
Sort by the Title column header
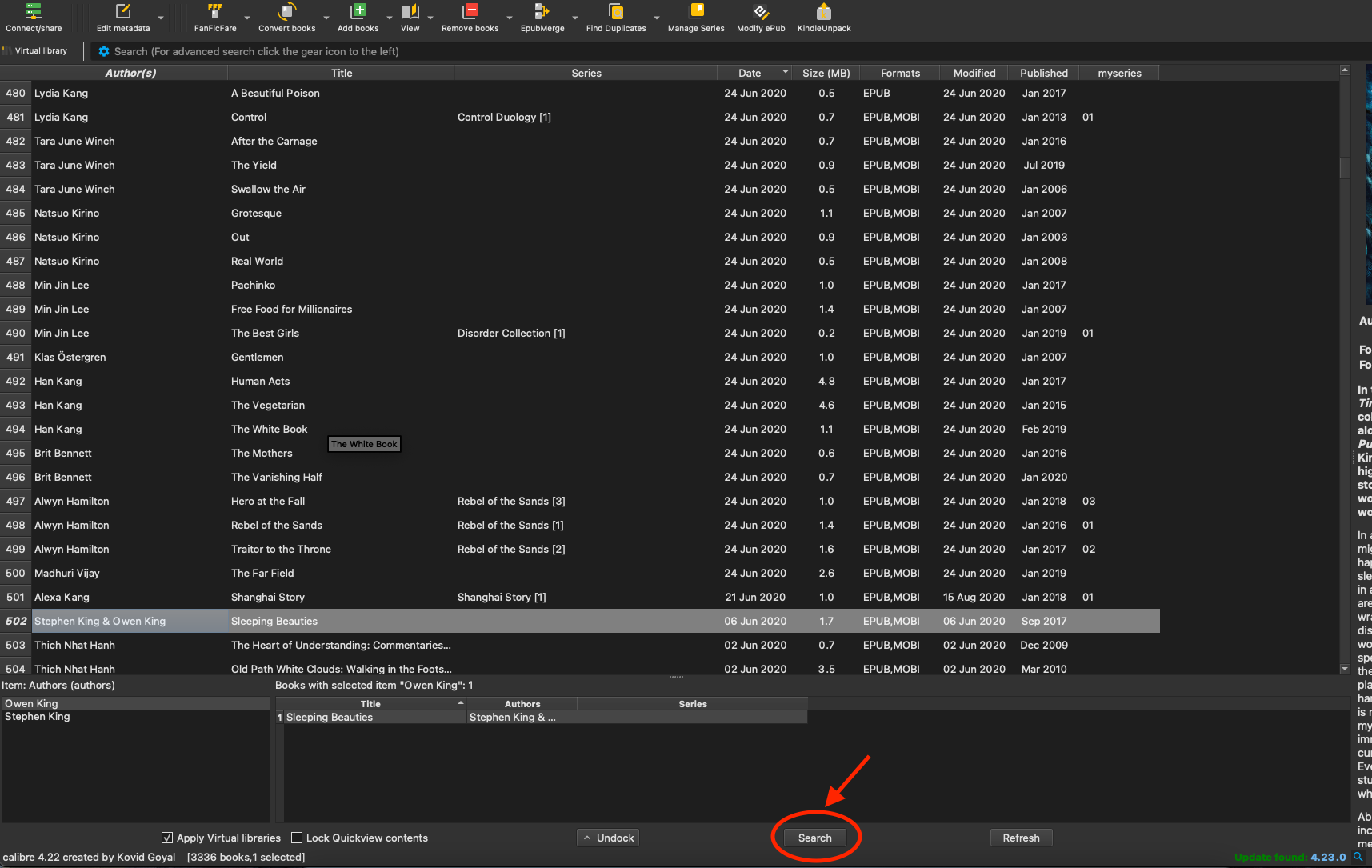tap(342, 73)
